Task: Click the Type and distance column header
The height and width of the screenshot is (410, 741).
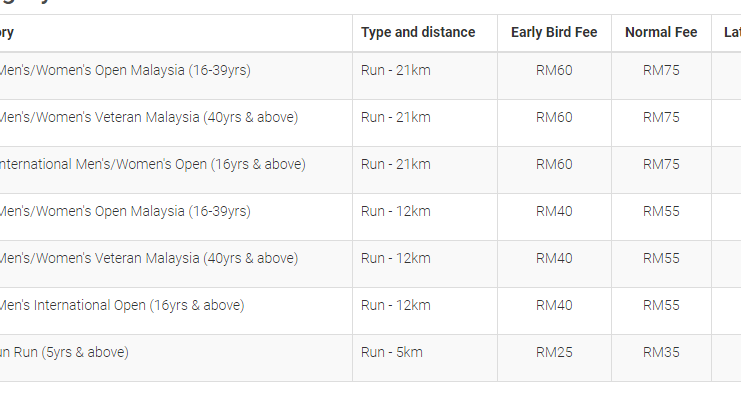Action: coord(418,32)
